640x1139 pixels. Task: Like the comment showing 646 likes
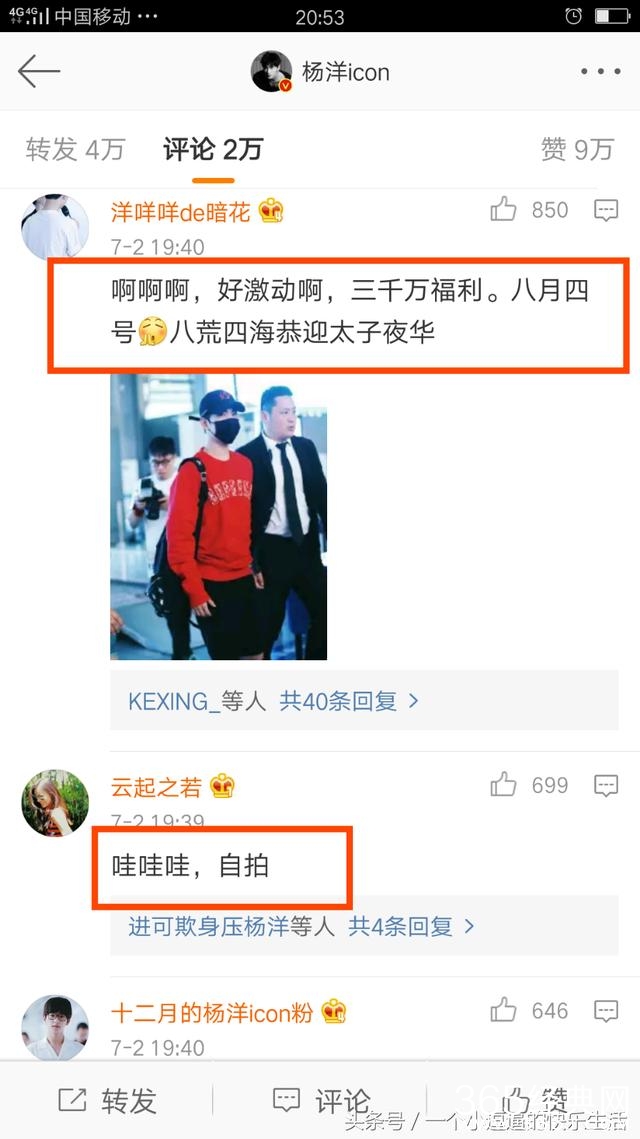pyautogui.click(x=503, y=1010)
